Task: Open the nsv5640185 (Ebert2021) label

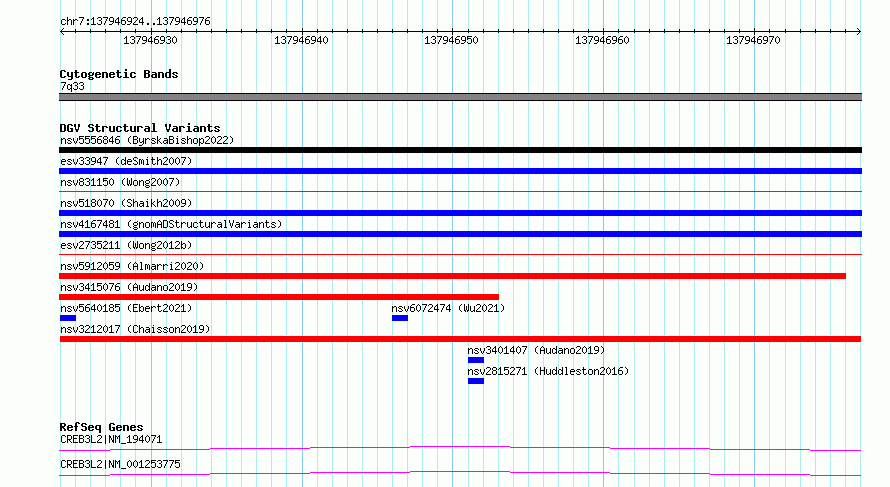Action: (x=126, y=308)
